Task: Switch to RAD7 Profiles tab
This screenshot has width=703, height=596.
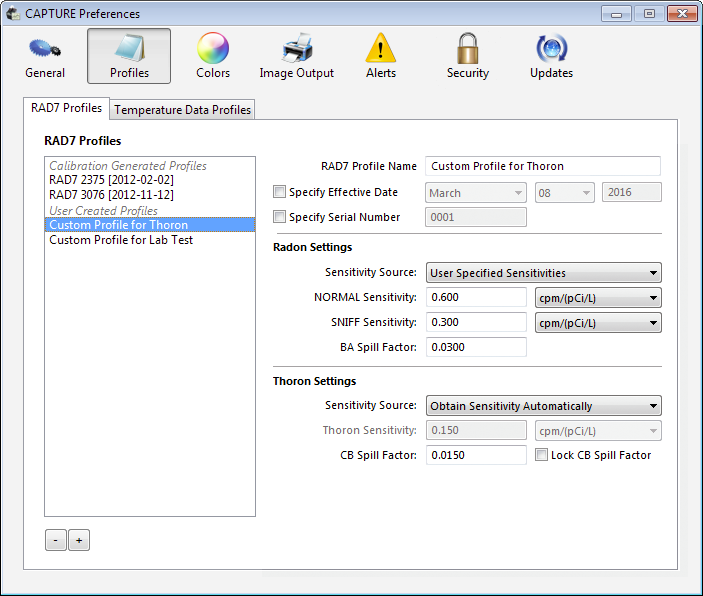Action: (66, 108)
